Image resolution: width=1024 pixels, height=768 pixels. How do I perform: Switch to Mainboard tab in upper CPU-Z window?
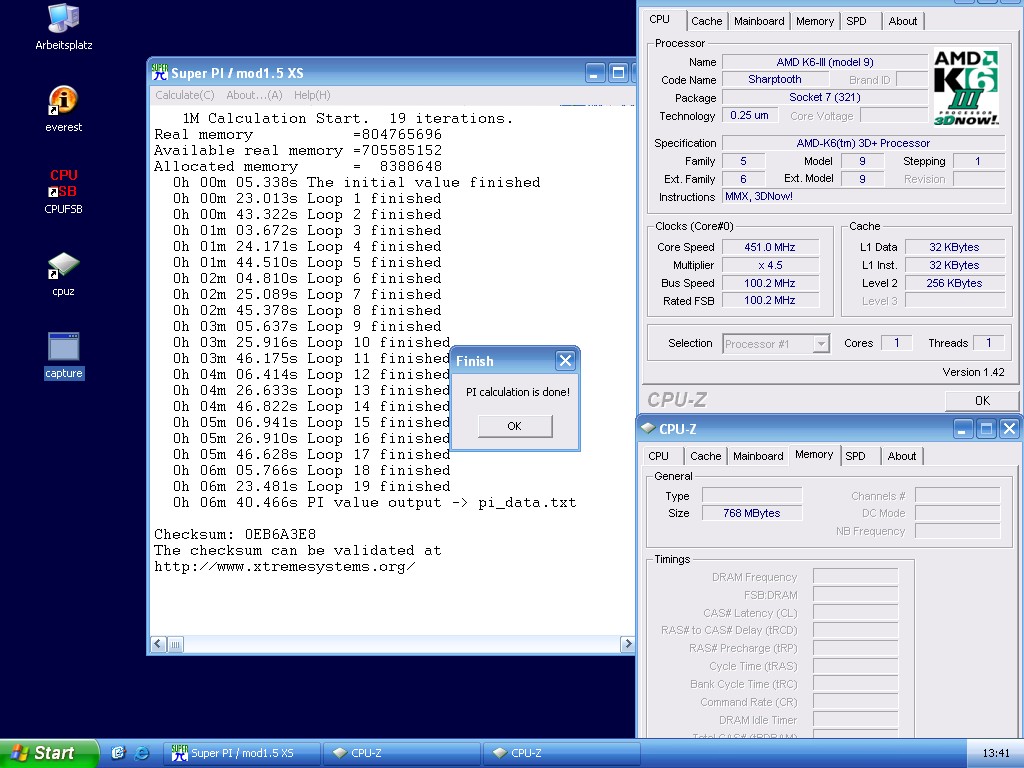pyautogui.click(x=759, y=21)
